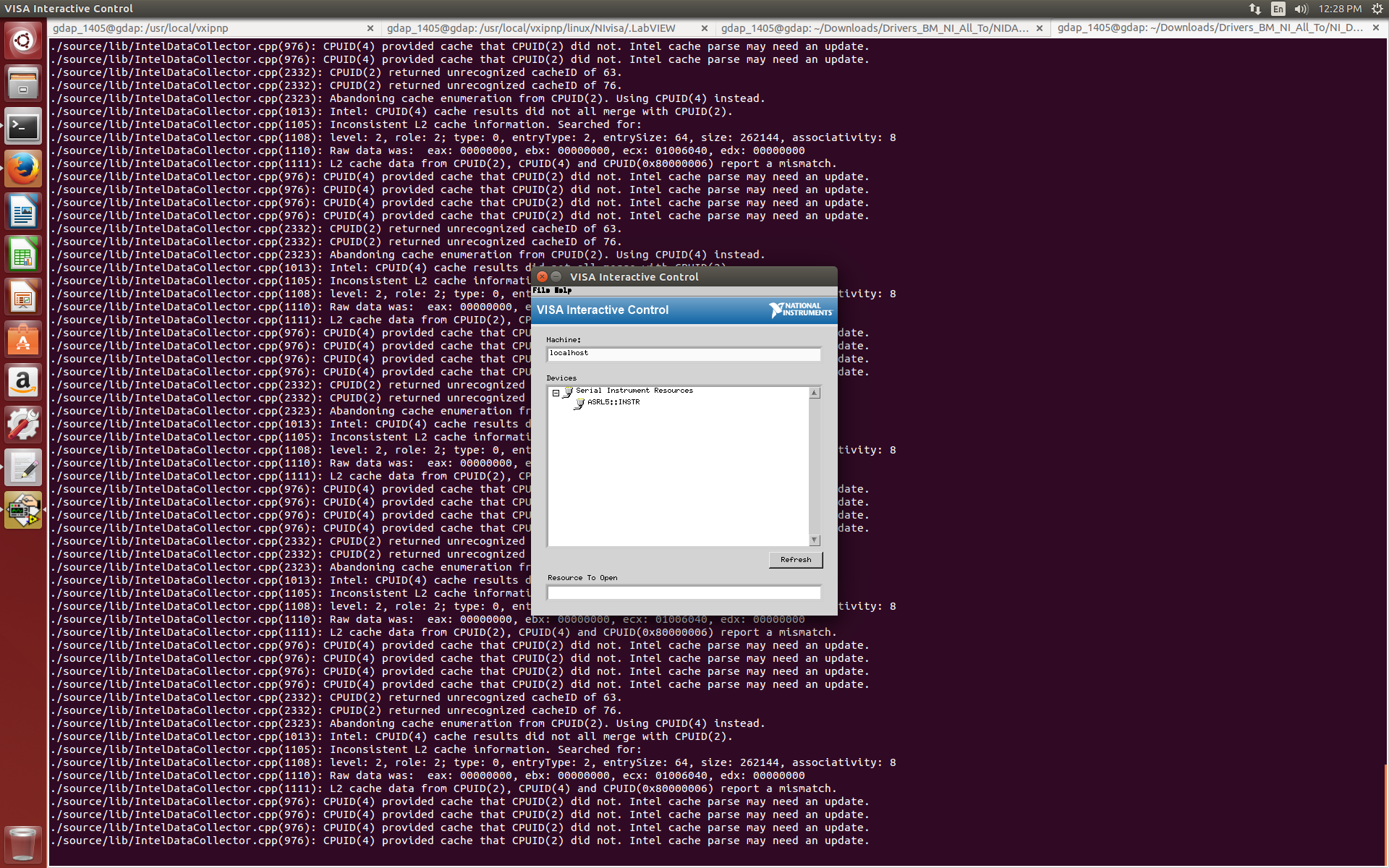
Task: Launch Terminal icon in launcher
Action: (23, 127)
